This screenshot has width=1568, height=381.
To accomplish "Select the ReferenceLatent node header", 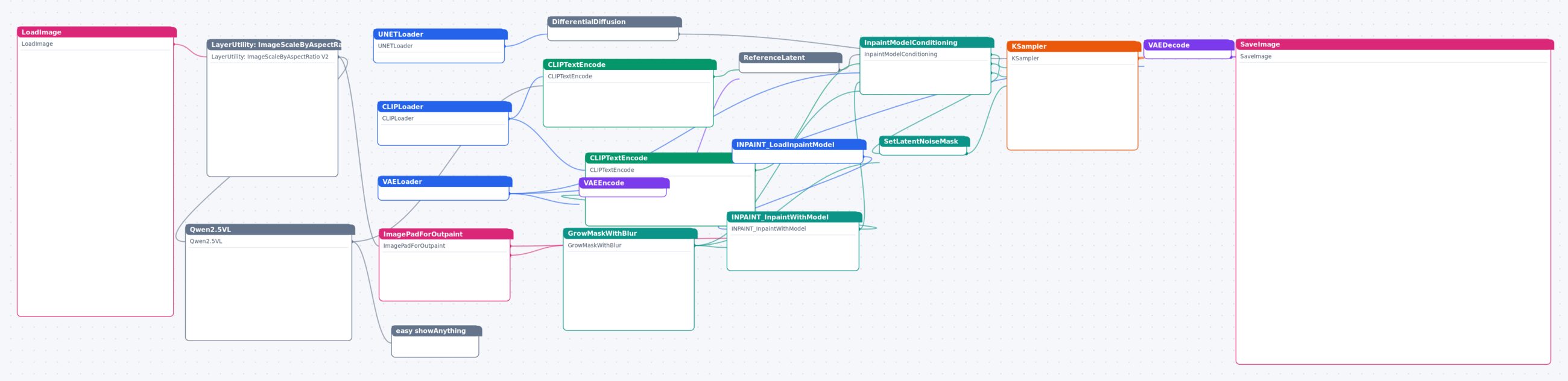I will [x=790, y=58].
